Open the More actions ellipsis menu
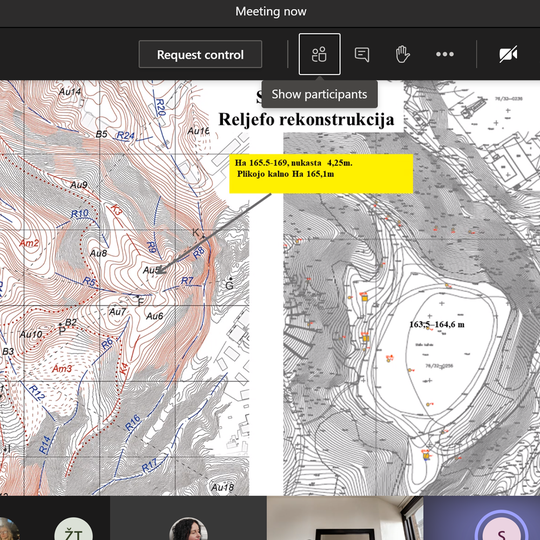The width and height of the screenshot is (540, 540). [445, 54]
